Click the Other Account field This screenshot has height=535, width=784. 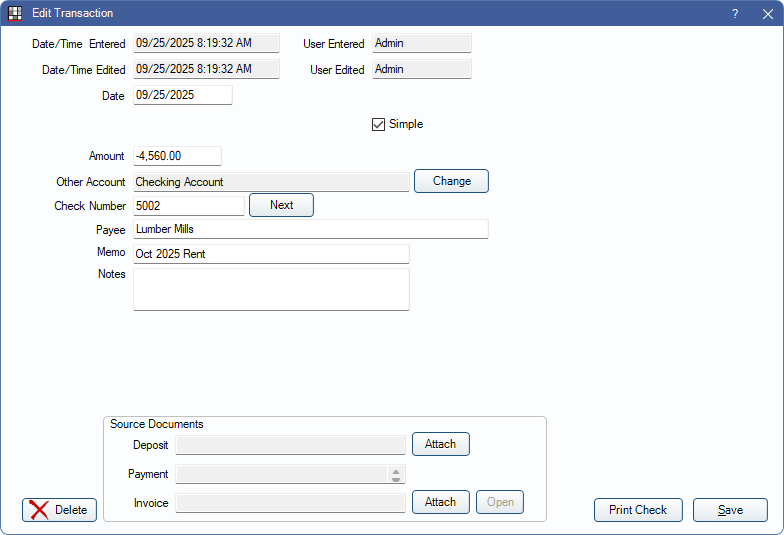(271, 182)
